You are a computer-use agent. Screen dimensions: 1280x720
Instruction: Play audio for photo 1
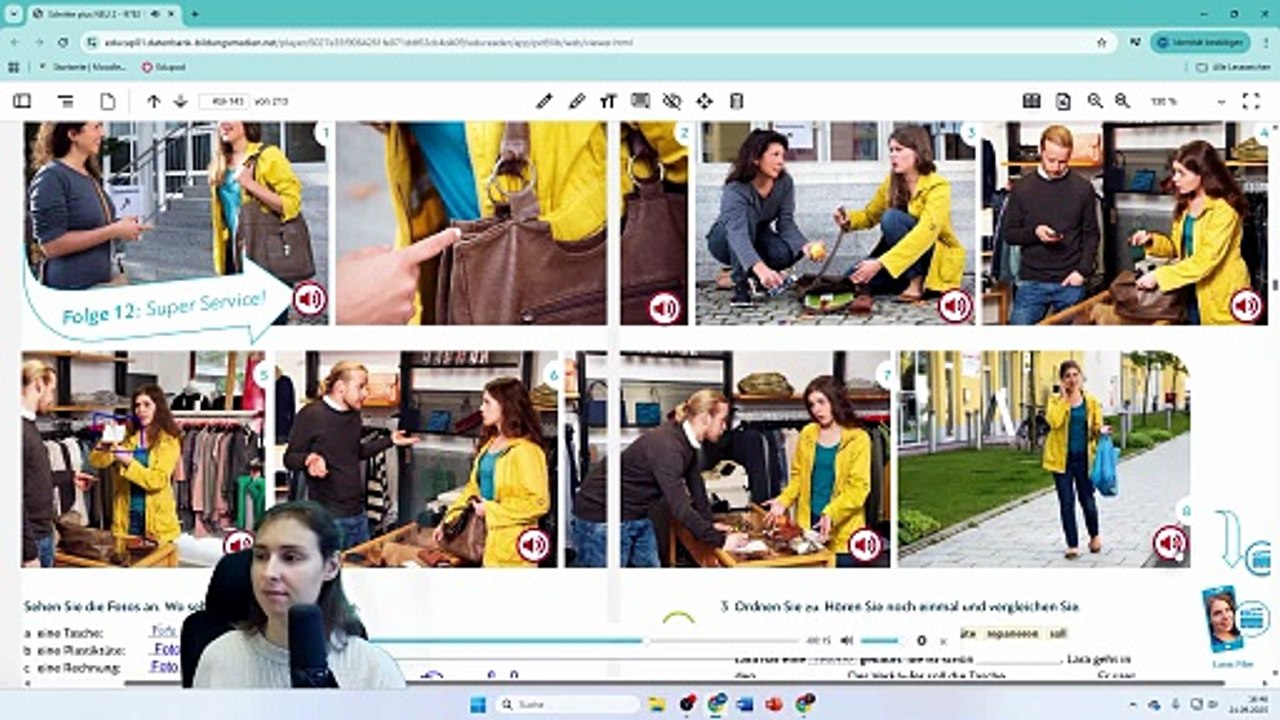310,299
